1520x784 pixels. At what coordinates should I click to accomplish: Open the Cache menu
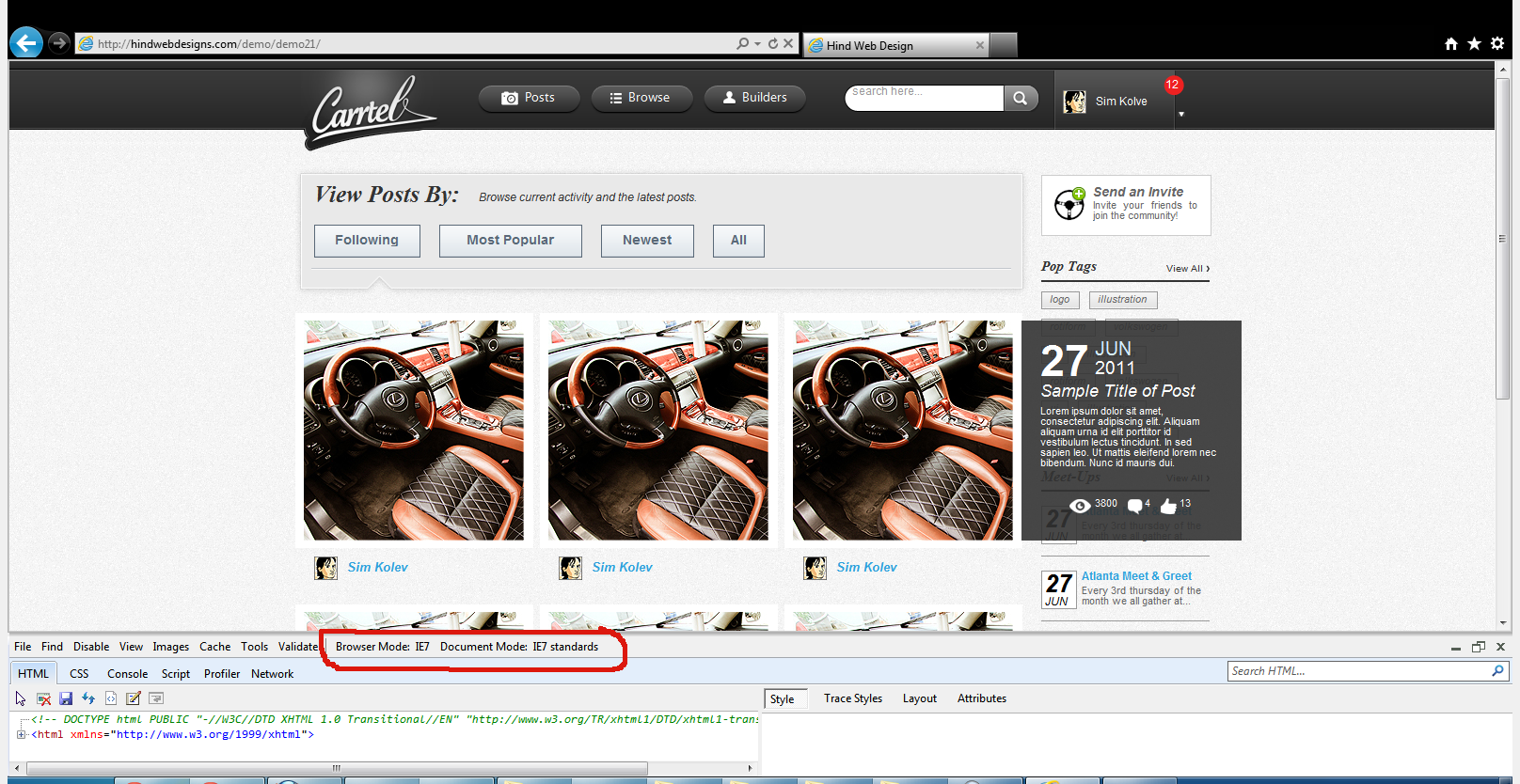click(x=214, y=647)
